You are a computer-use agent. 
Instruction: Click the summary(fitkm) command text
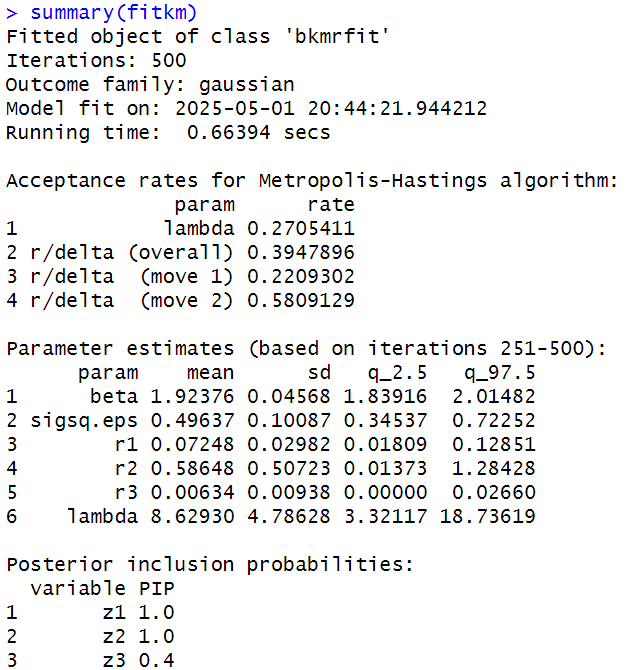(x=114, y=13)
